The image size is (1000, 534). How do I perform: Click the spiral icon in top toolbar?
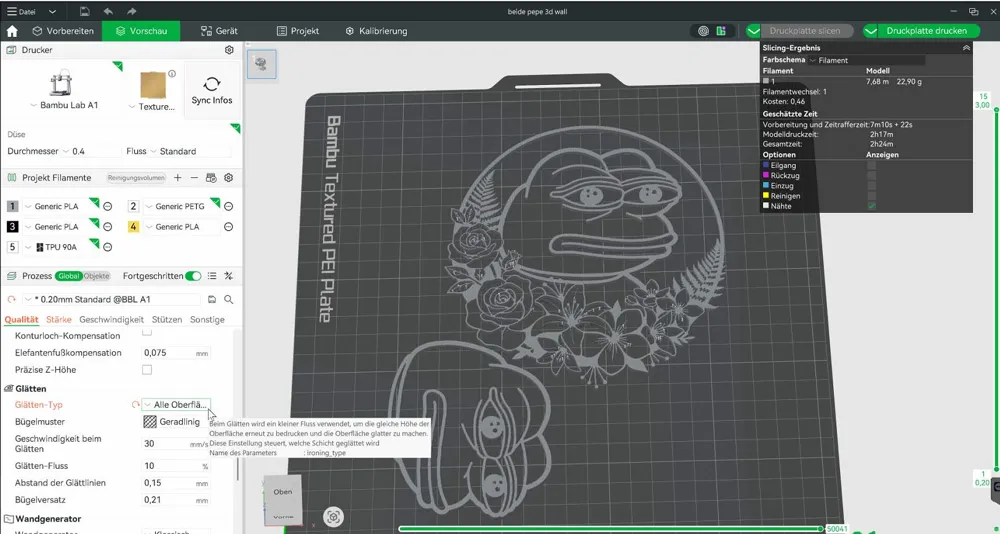703,31
